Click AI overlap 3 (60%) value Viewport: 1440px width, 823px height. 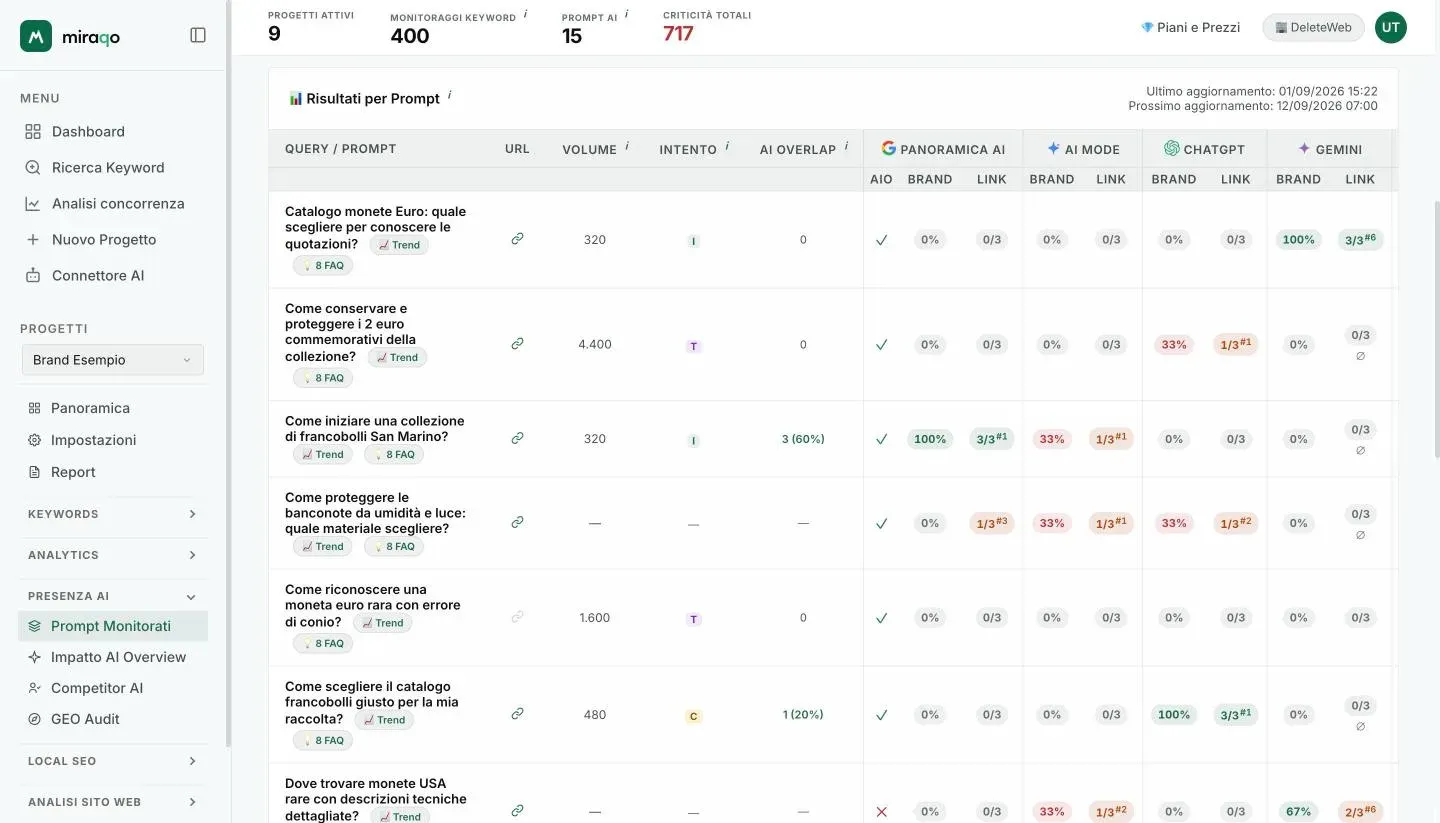[x=803, y=439]
